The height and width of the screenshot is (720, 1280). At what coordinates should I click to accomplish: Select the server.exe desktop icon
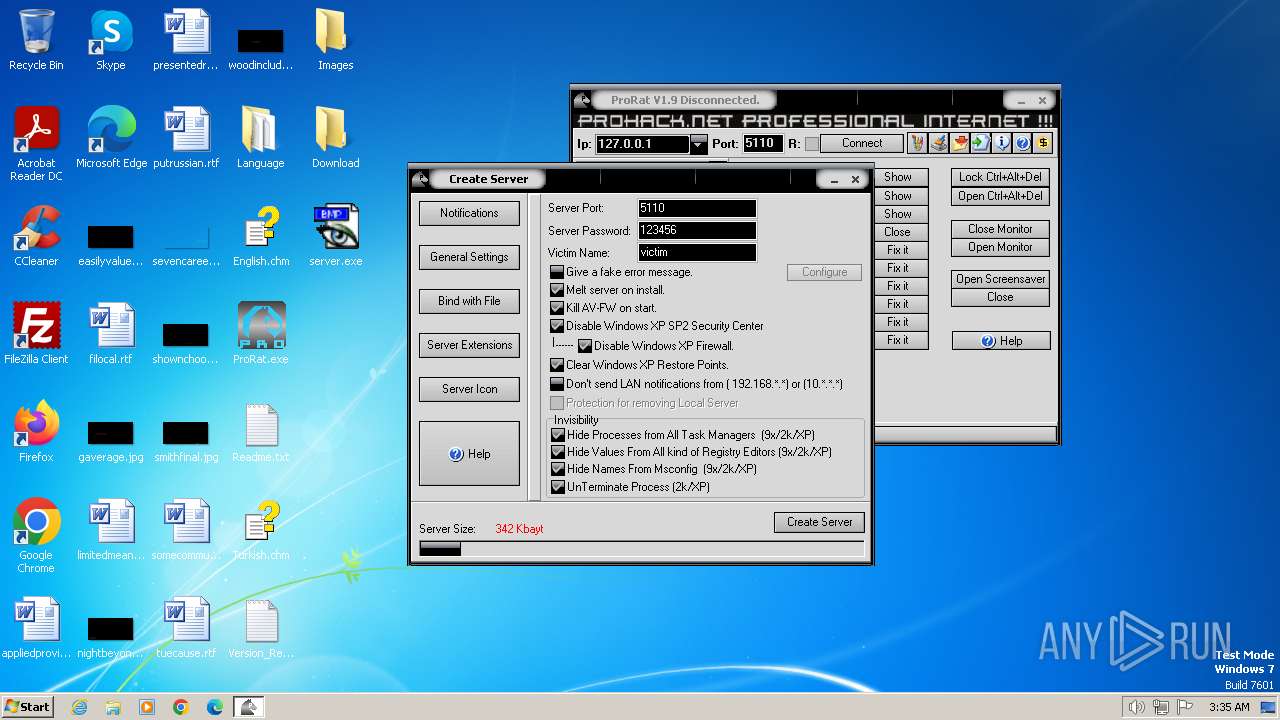pos(336,237)
